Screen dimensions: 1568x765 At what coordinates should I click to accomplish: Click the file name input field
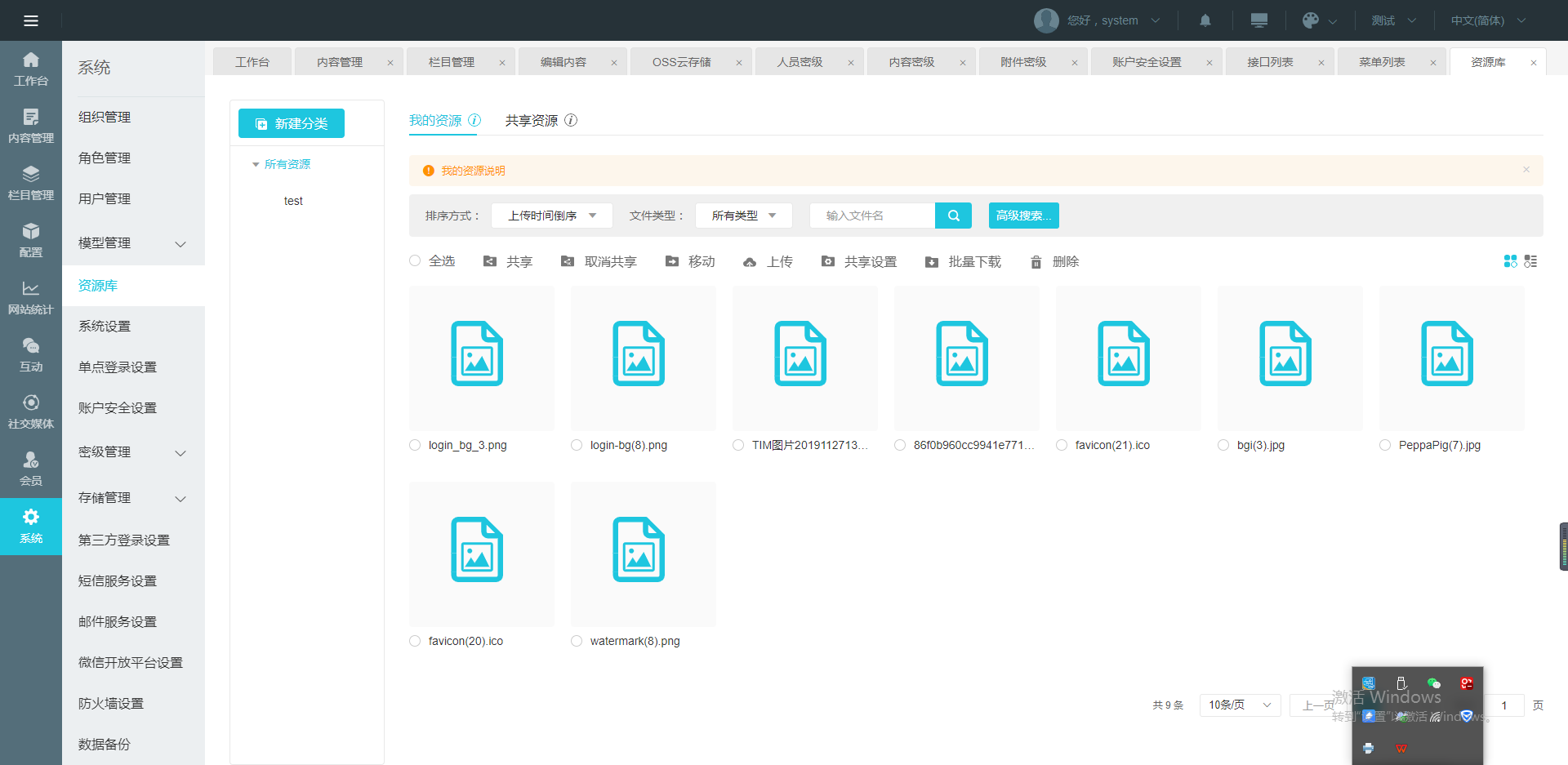[871, 216]
